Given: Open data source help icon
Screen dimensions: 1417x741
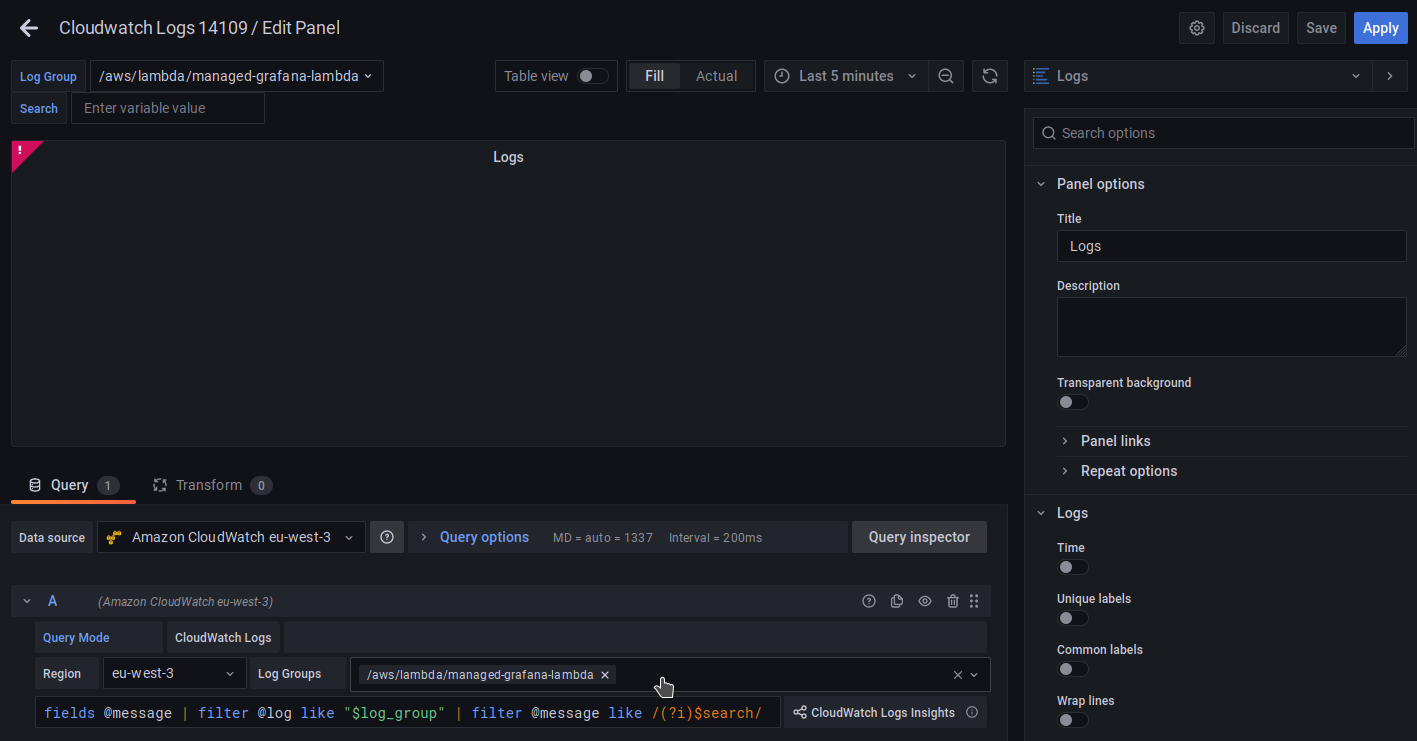Looking at the screenshot, I should point(387,537).
